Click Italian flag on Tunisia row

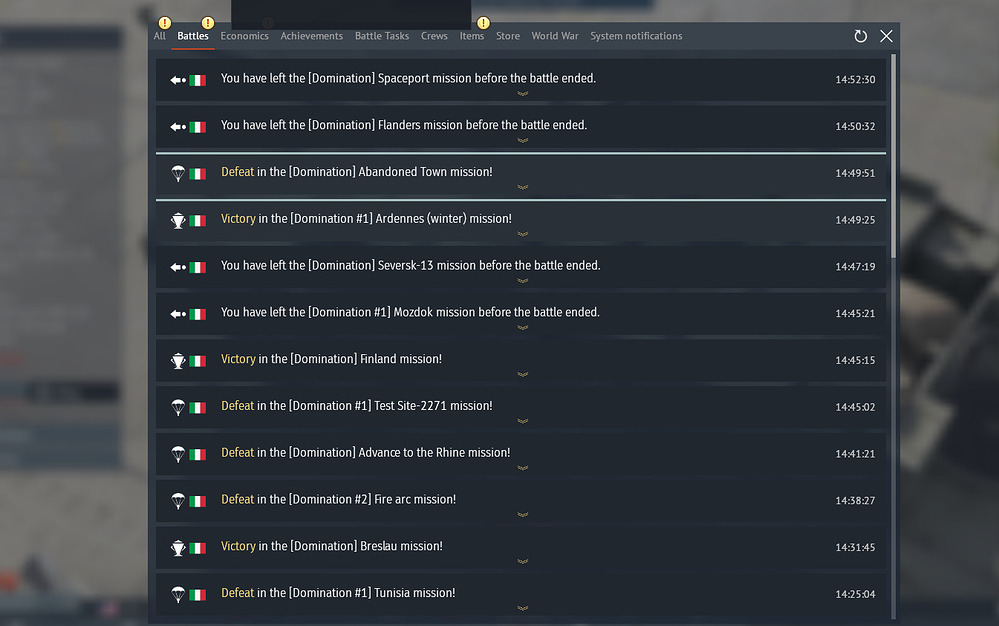pyautogui.click(x=198, y=595)
